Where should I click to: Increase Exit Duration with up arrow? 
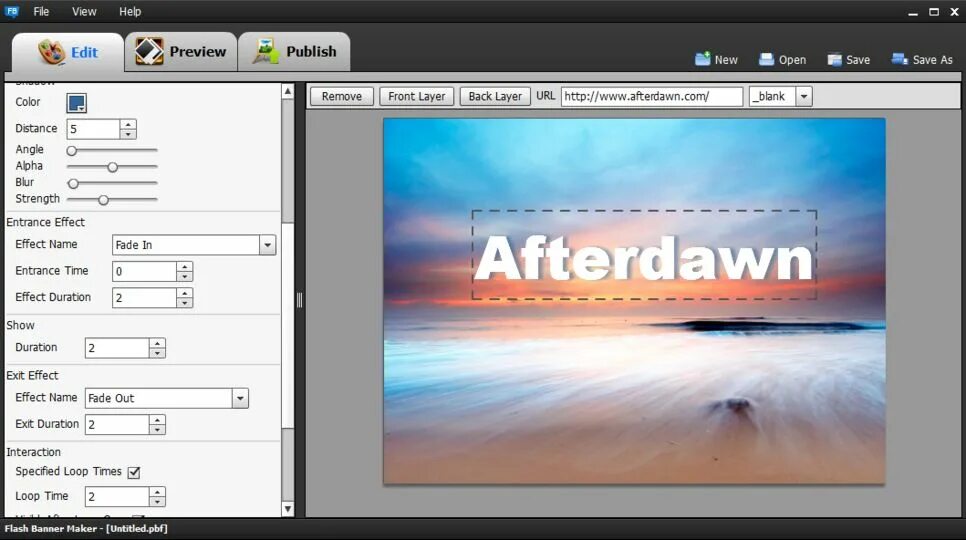[x=158, y=419]
